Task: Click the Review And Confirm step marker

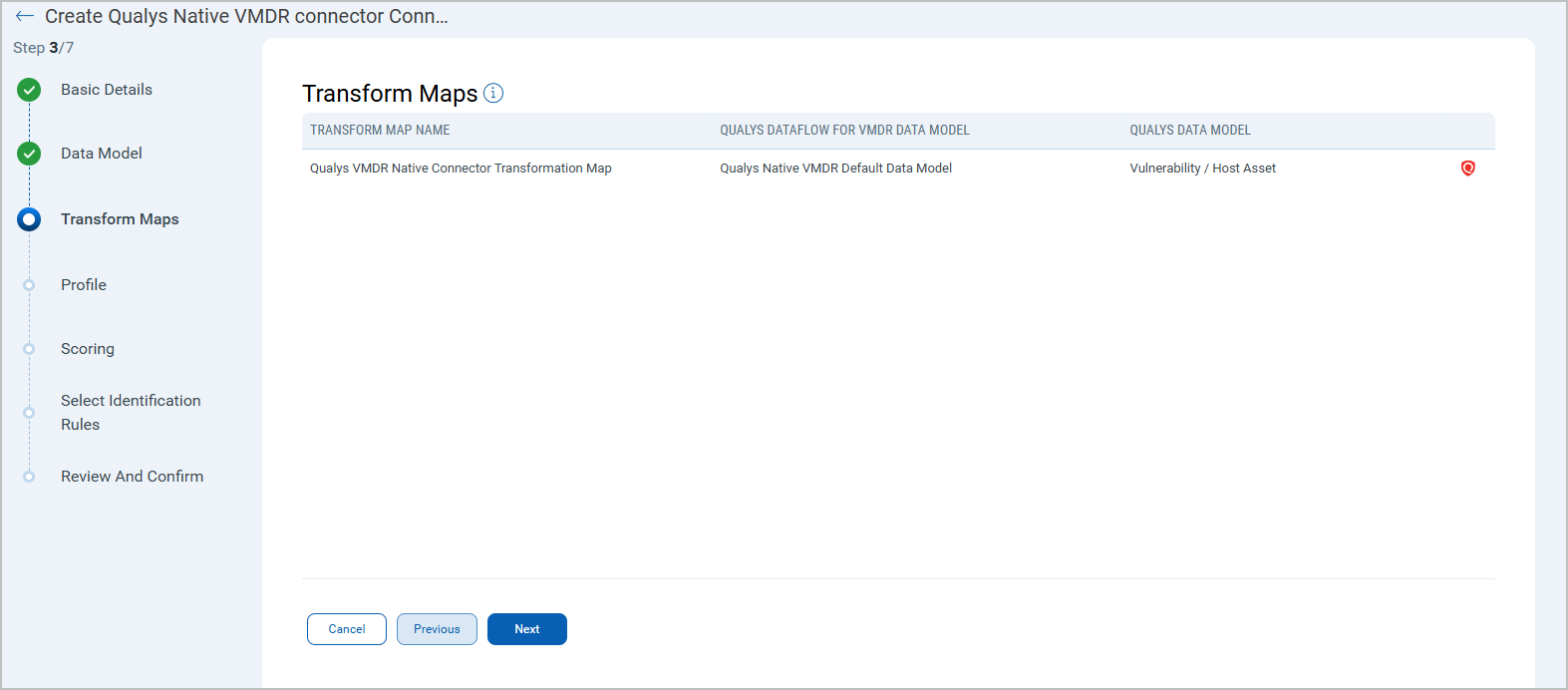Action: pos(29,477)
